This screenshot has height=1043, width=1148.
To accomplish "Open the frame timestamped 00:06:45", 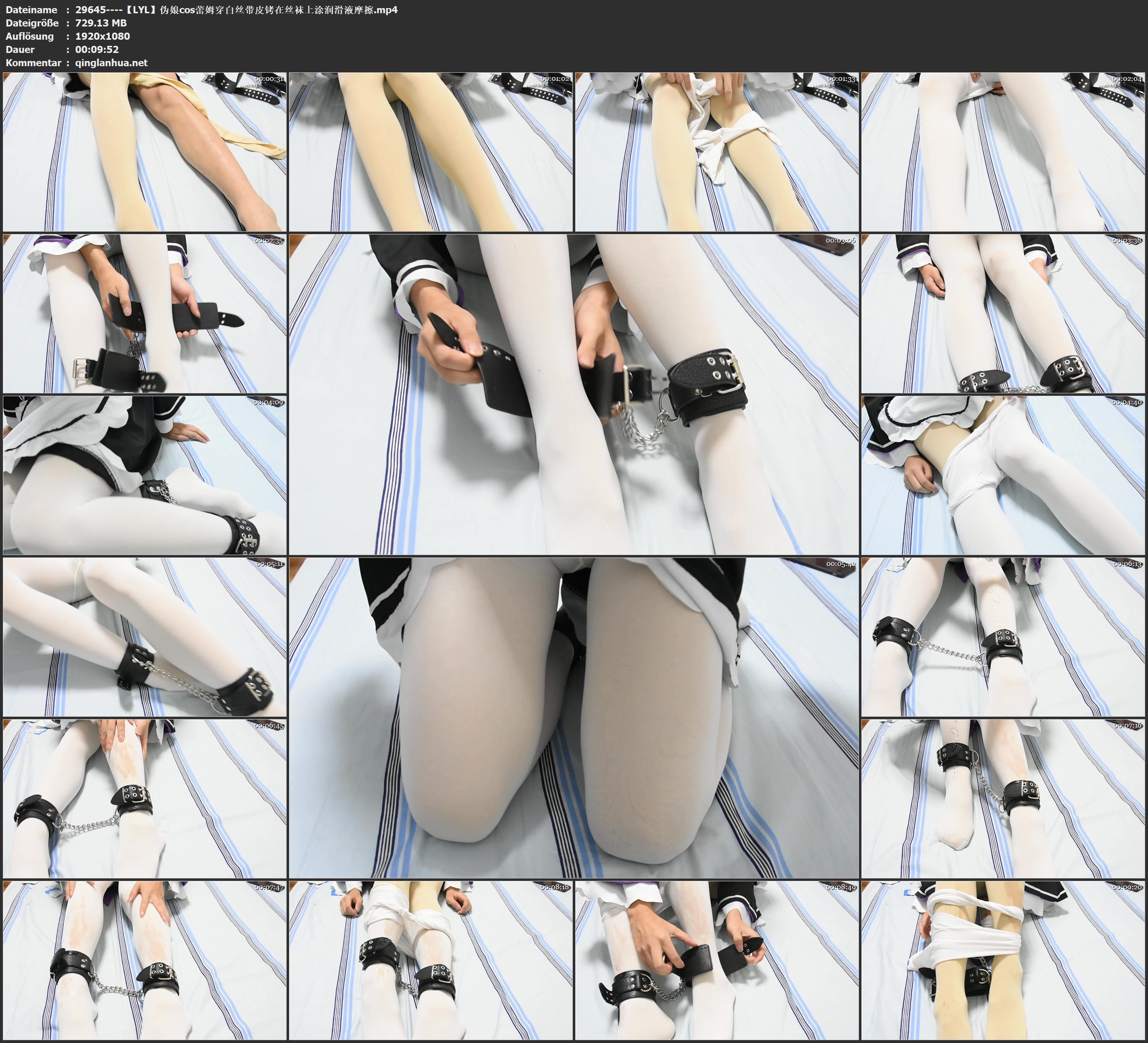I will coord(145,798).
